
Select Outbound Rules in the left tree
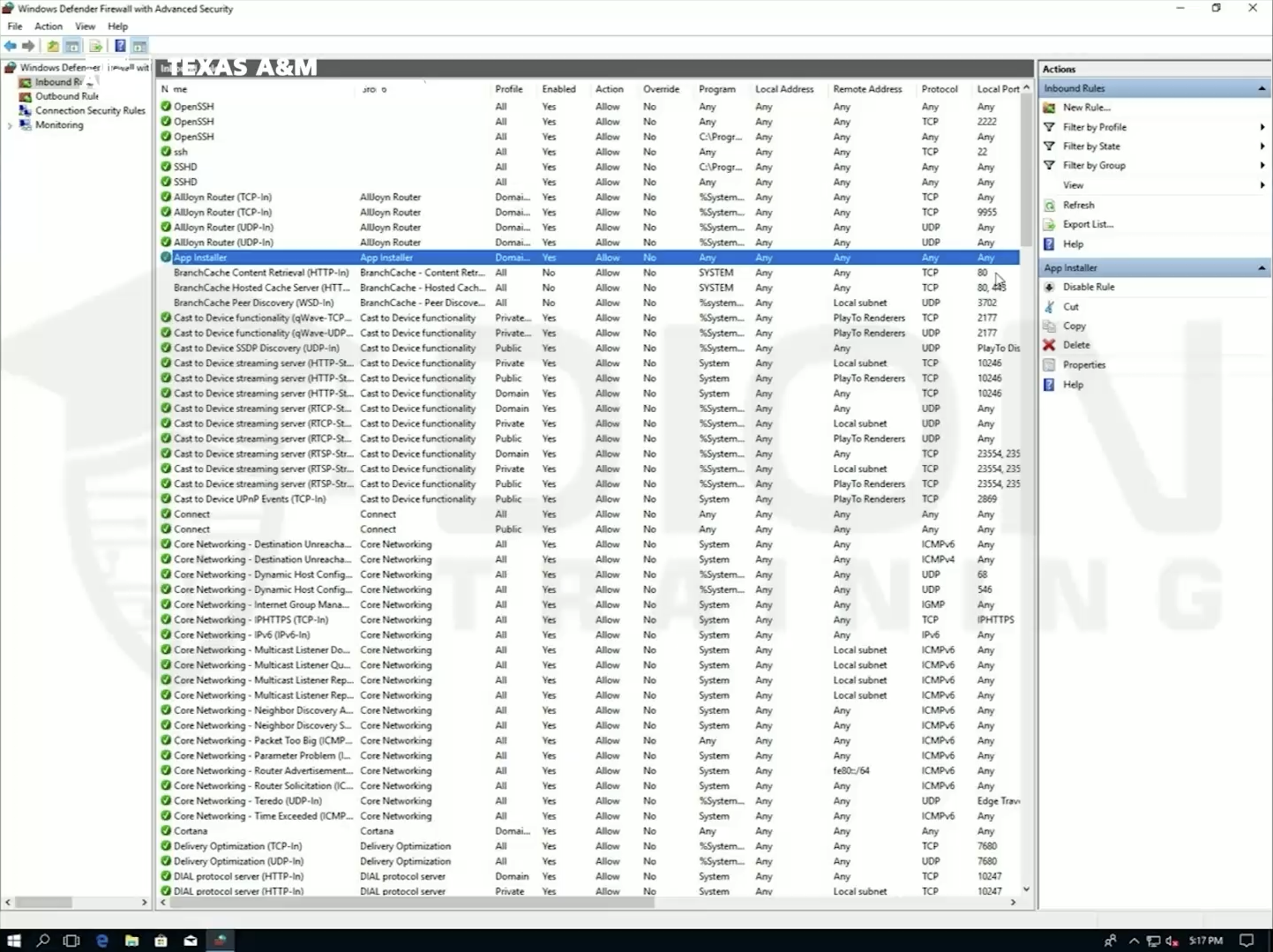[x=66, y=96]
